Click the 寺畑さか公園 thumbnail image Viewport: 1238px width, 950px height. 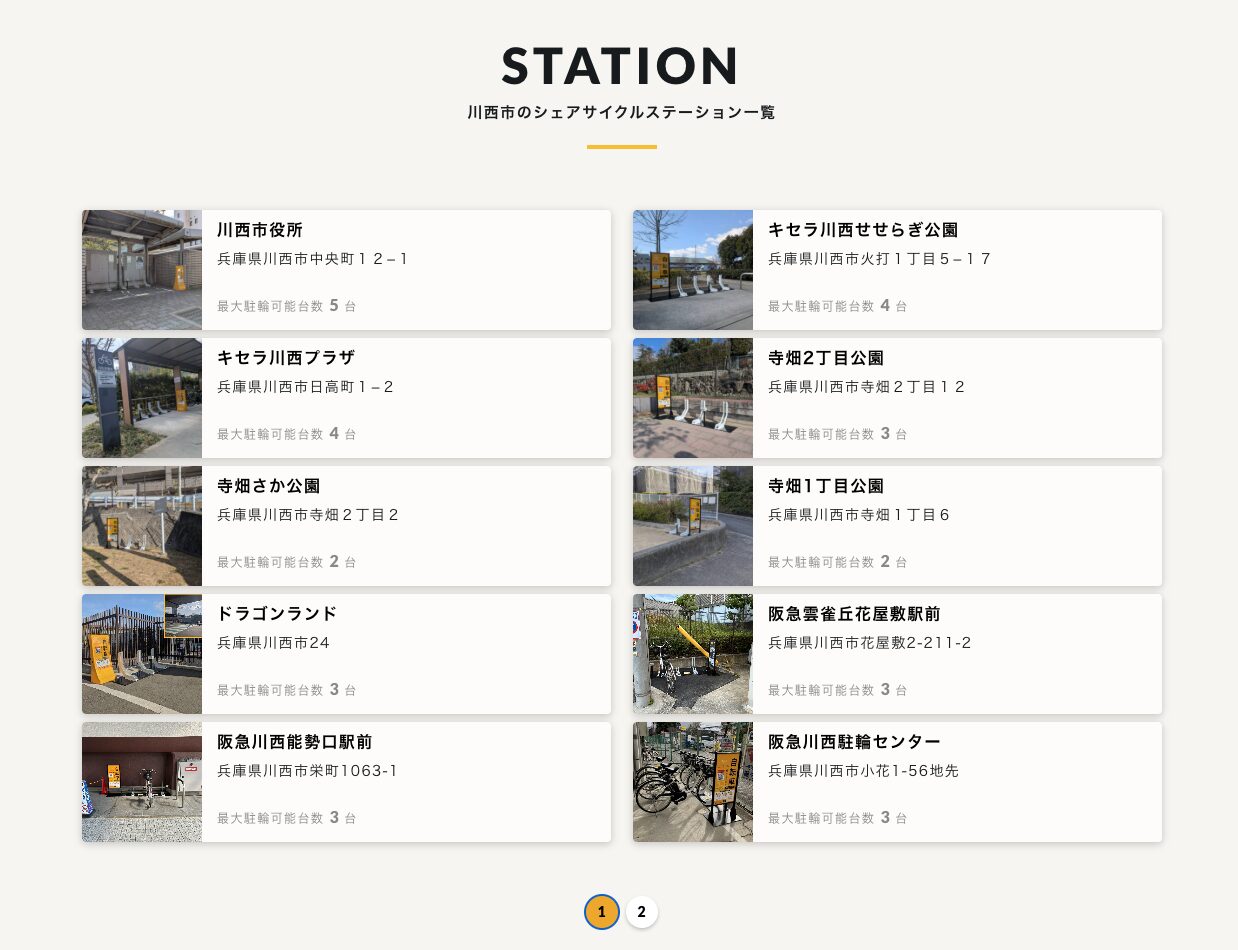coord(142,526)
